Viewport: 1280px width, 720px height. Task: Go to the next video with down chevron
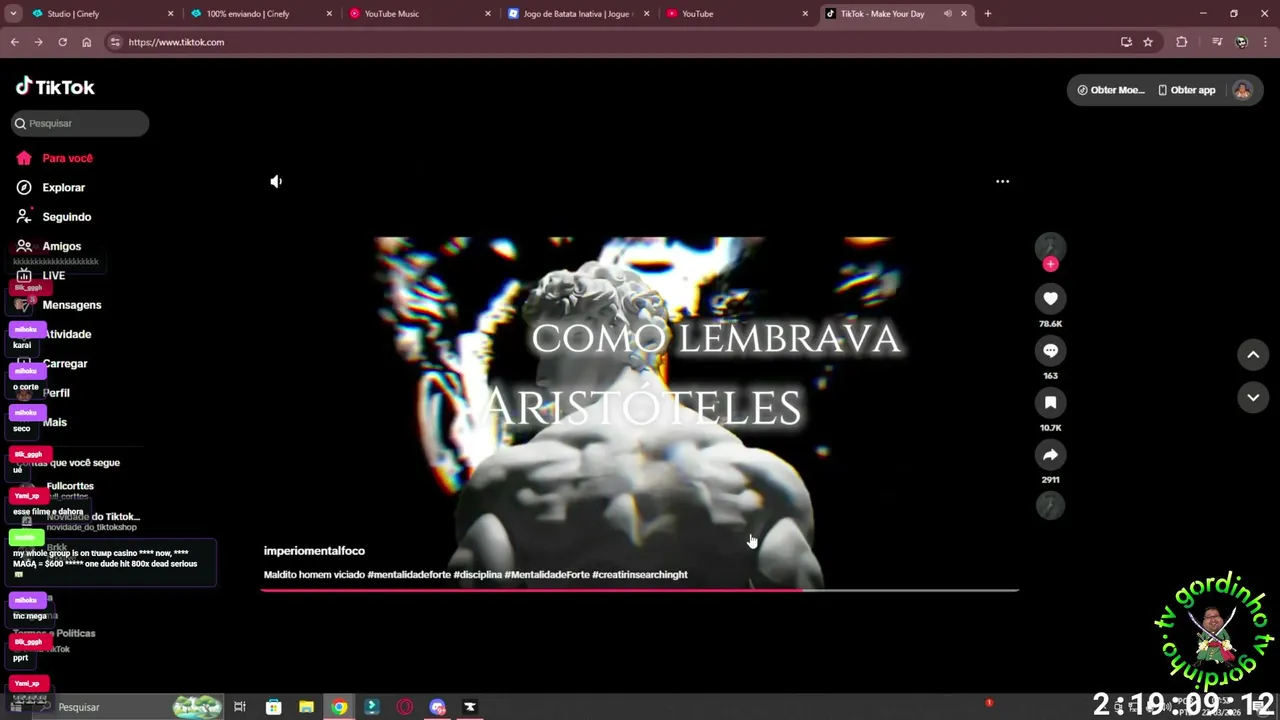(x=1253, y=398)
